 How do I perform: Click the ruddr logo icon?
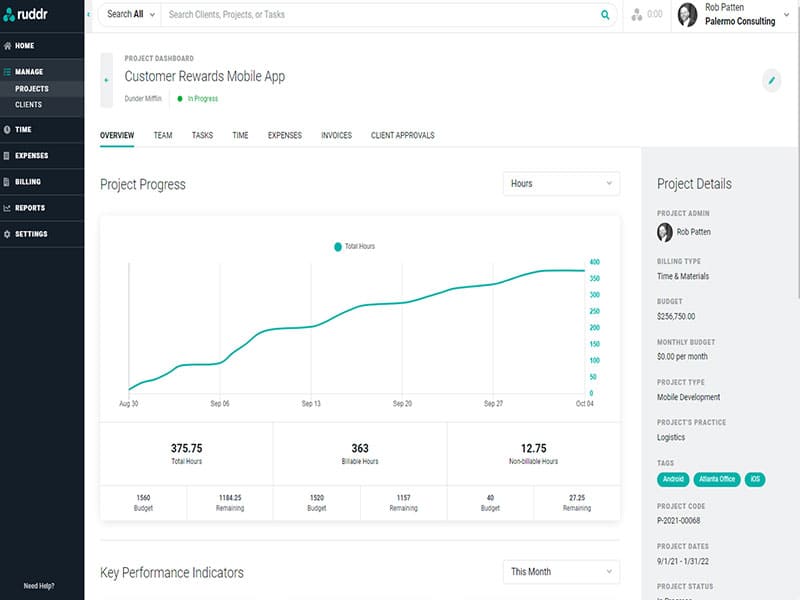click(x=9, y=14)
